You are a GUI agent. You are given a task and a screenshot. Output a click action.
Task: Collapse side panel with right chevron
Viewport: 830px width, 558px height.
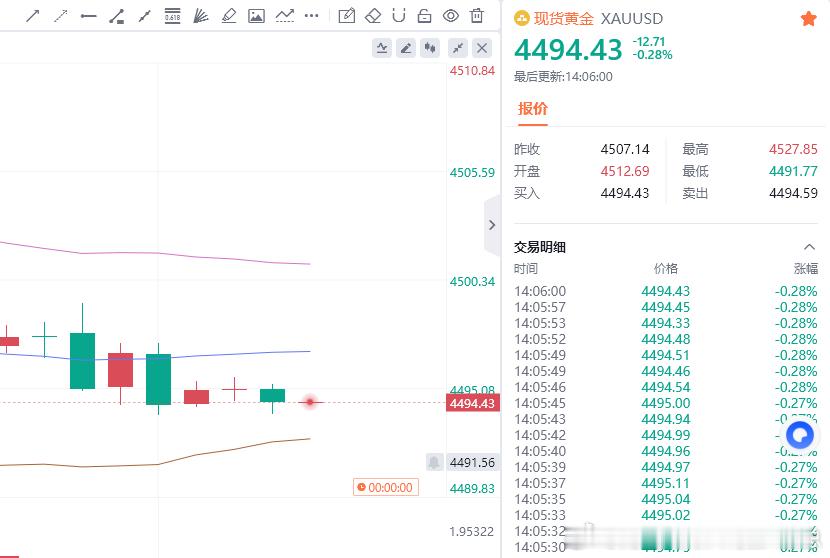point(492,225)
